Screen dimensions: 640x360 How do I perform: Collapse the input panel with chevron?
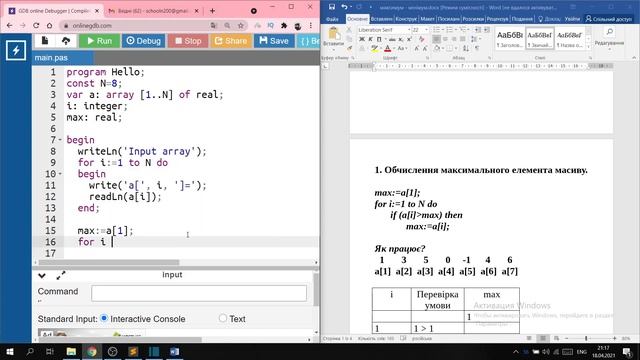(42, 276)
